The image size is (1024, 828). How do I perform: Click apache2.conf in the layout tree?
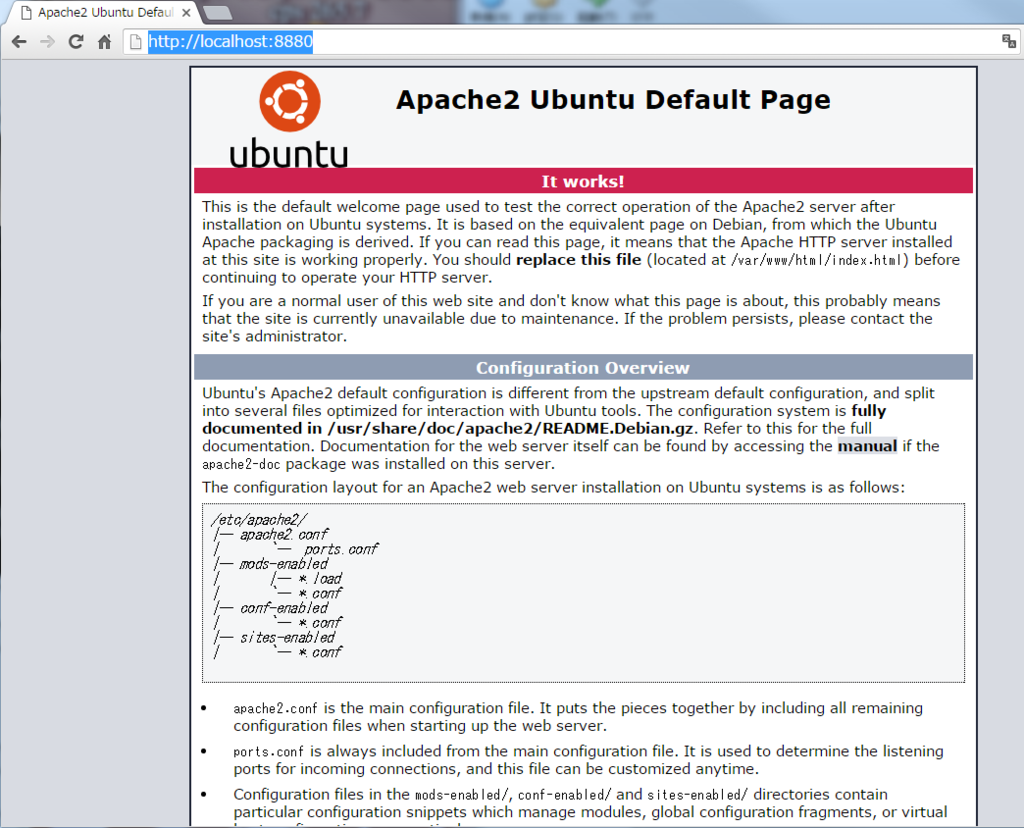point(283,535)
